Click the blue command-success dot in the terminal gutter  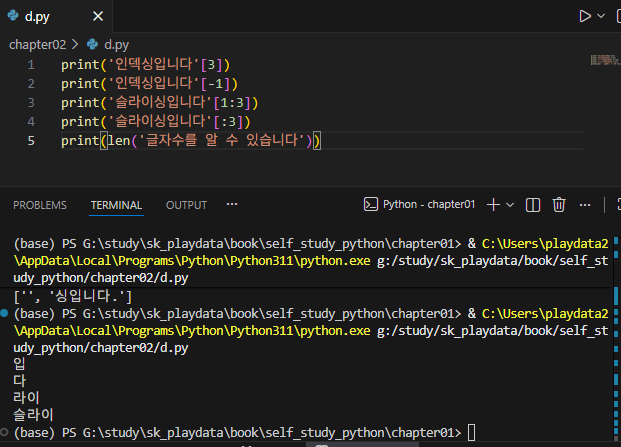point(4,313)
